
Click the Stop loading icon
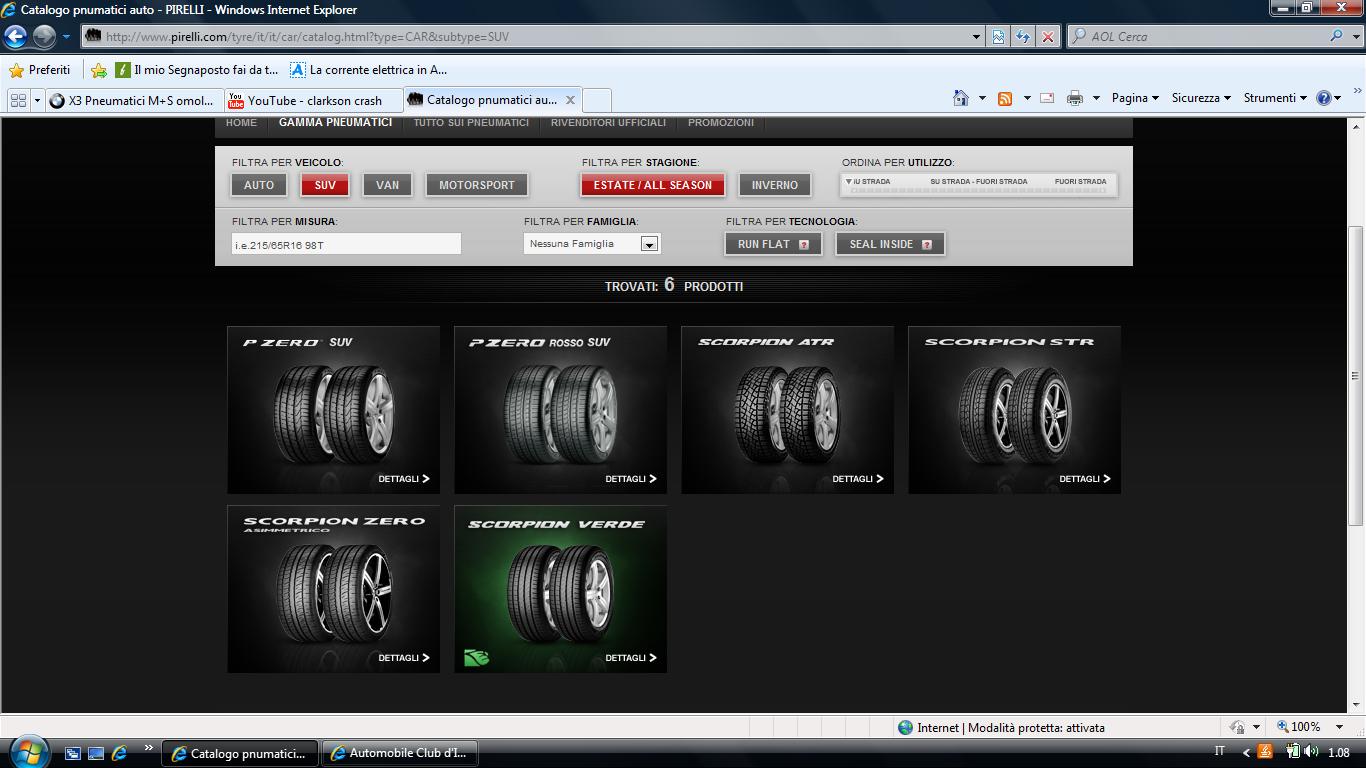pos(1047,37)
